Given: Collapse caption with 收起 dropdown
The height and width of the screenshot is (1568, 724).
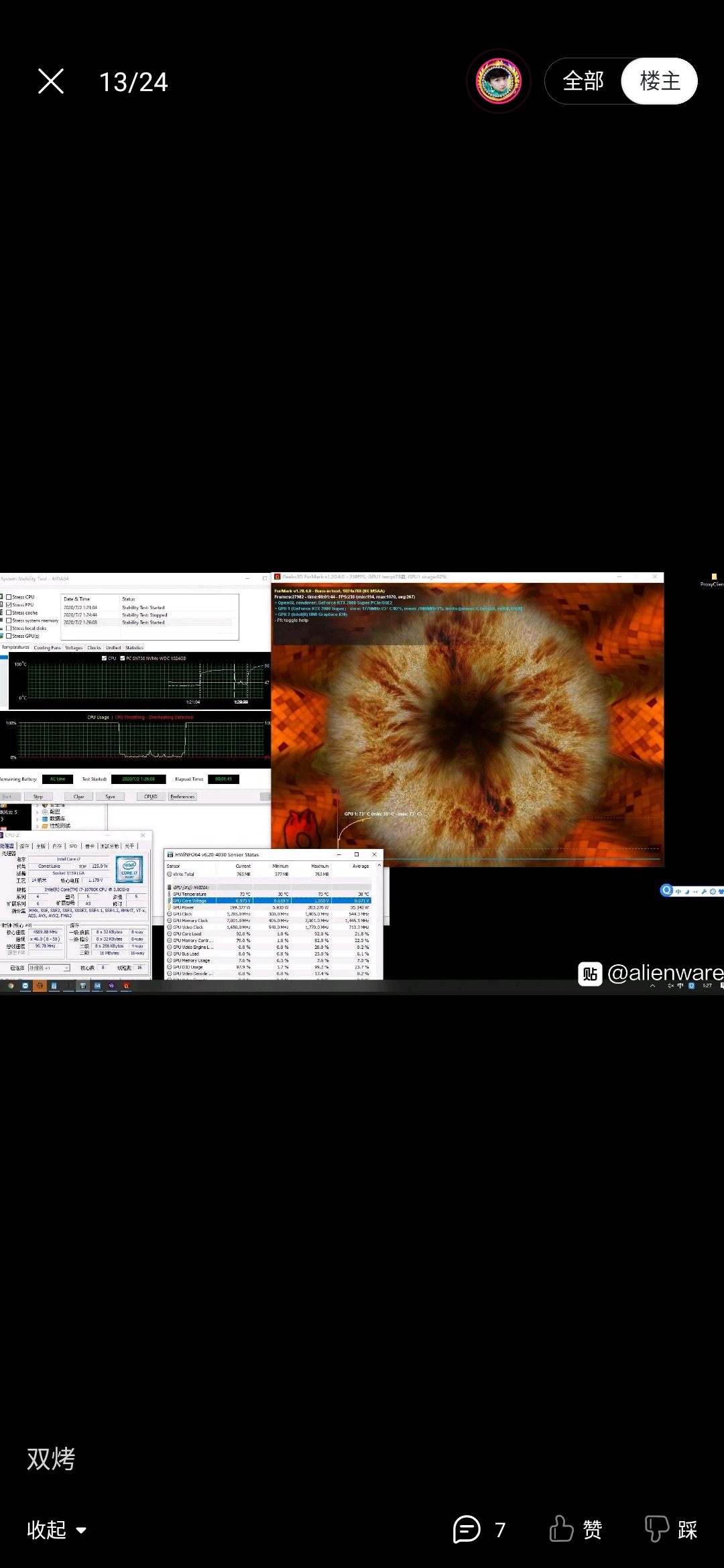Looking at the screenshot, I should click(x=57, y=1530).
